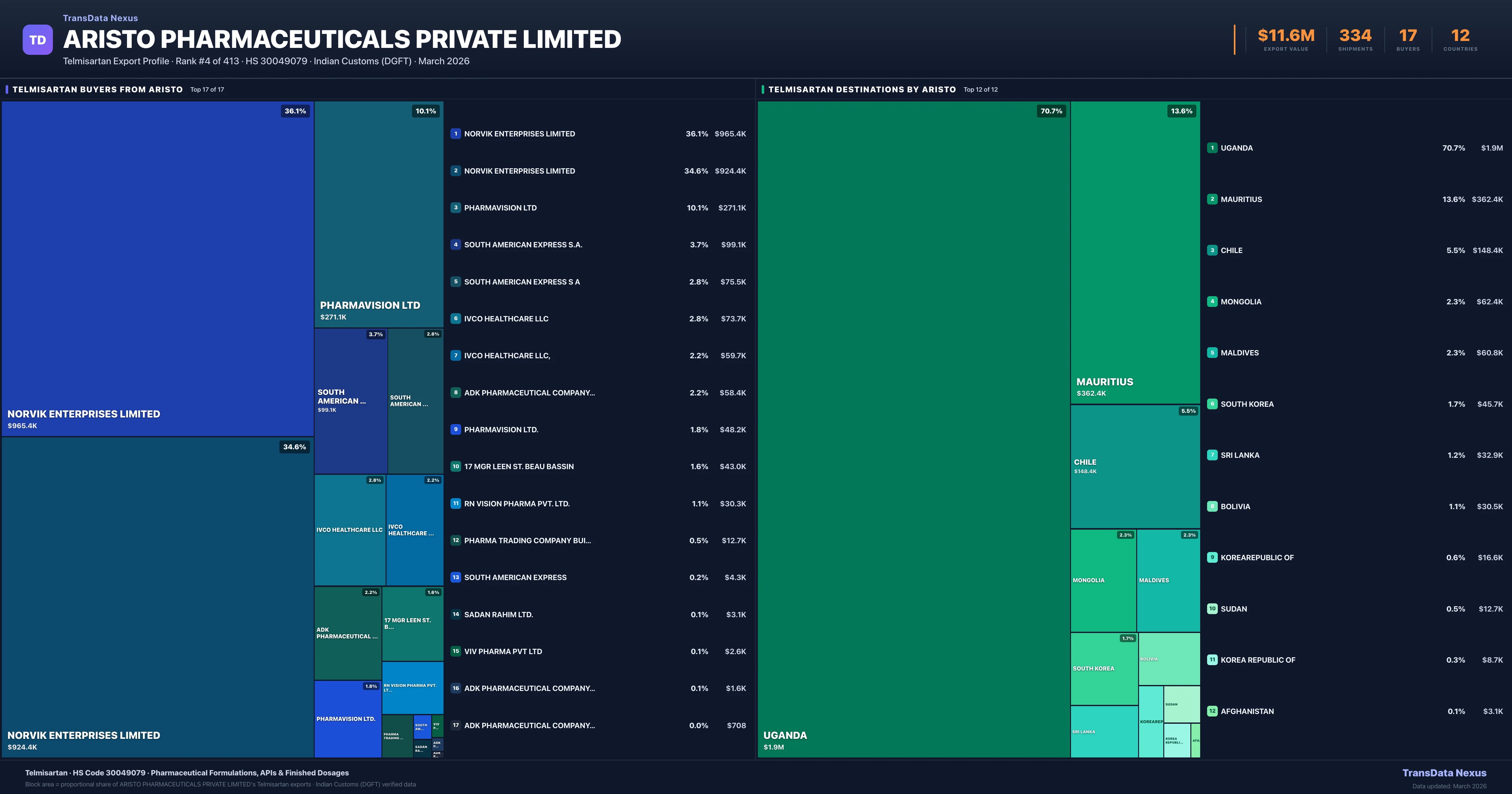1512x794 pixels.
Task: Click rank badge 10 beside 17 MGR LEEN
Action: coord(455,466)
